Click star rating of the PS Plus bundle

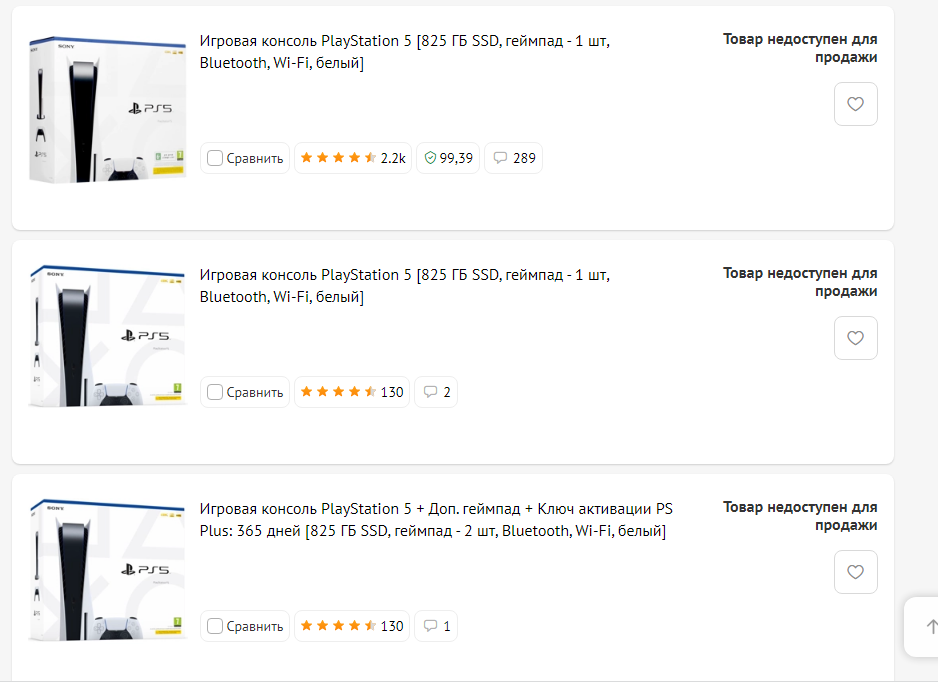(352, 626)
